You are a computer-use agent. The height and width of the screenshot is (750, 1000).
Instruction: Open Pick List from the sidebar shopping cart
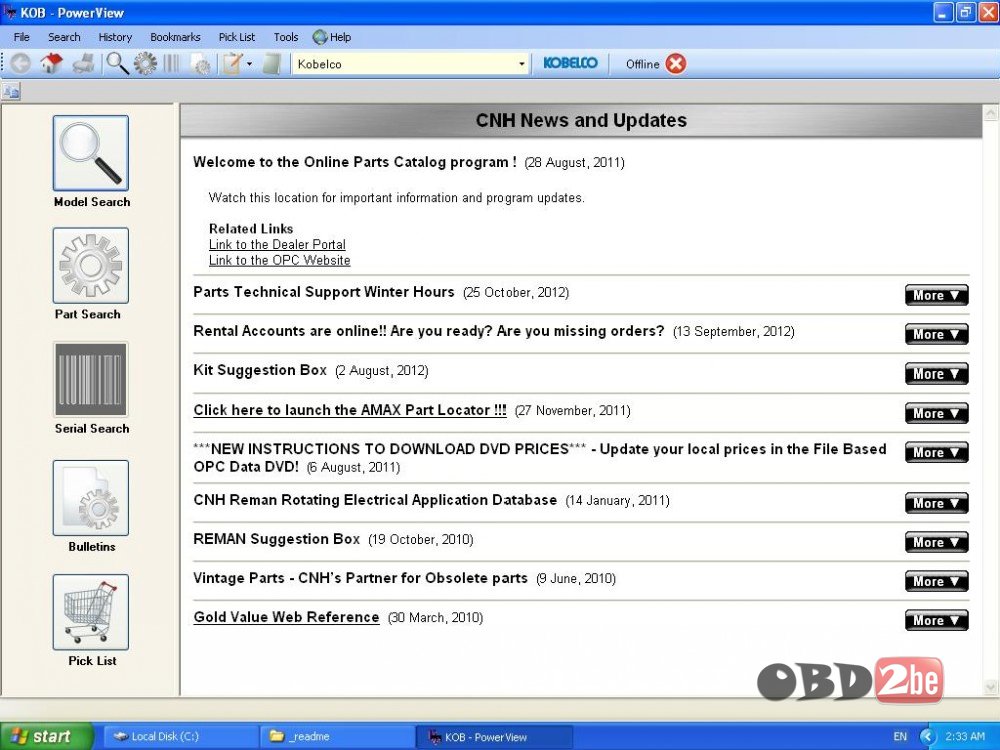click(91, 612)
